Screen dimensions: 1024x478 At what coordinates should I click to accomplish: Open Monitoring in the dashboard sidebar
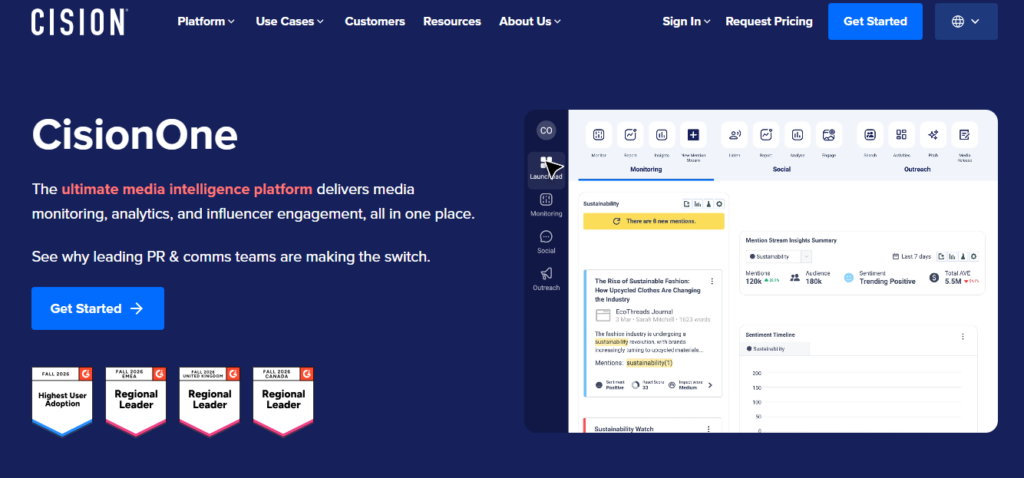click(547, 205)
